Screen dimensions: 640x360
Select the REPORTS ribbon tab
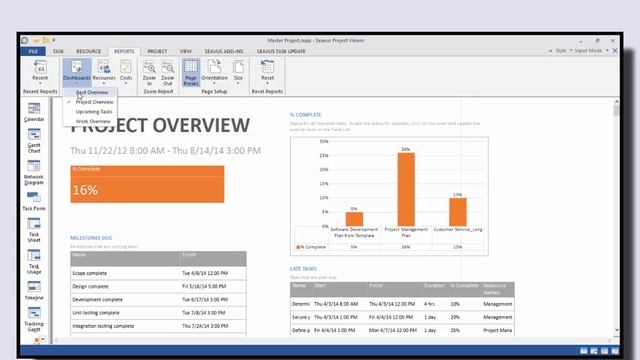click(124, 51)
